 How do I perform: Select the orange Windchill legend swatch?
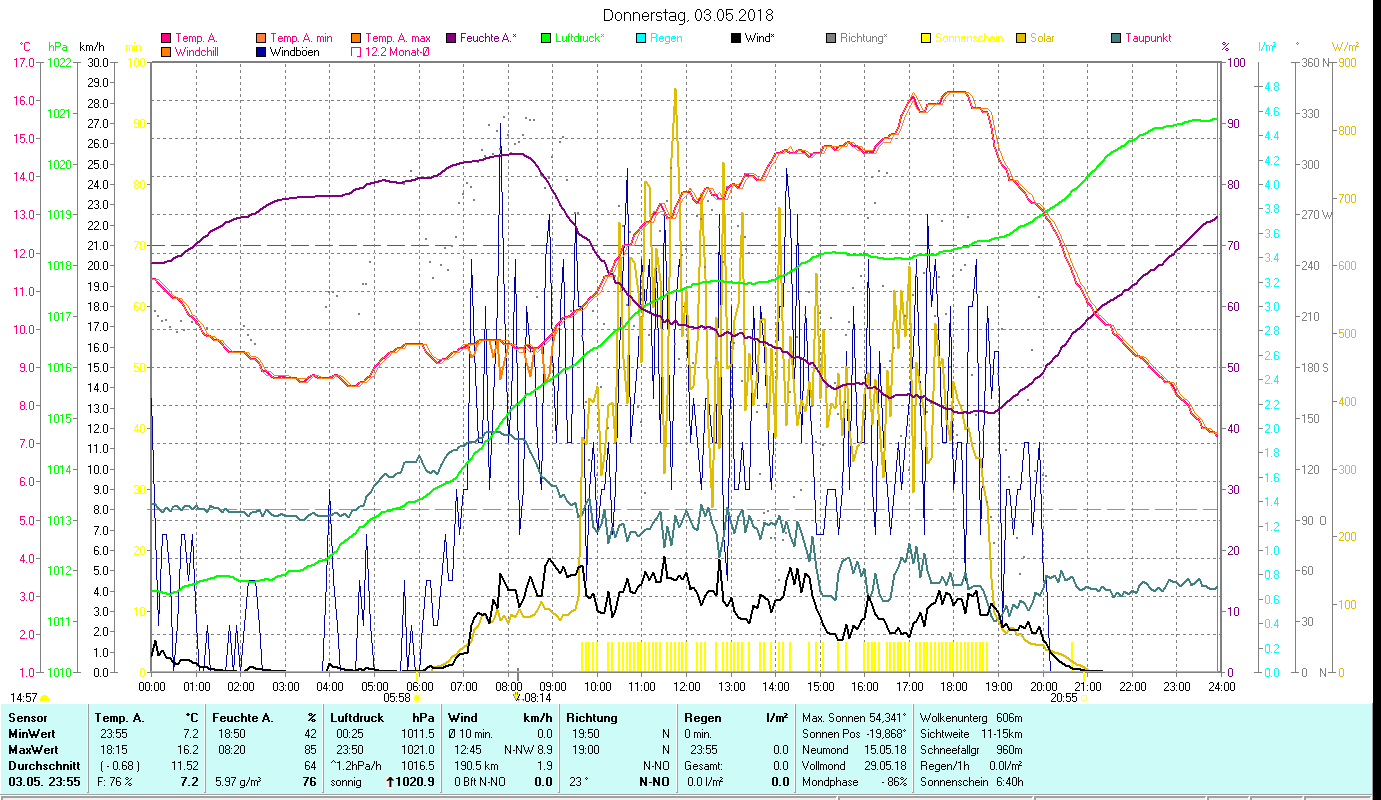coord(166,52)
